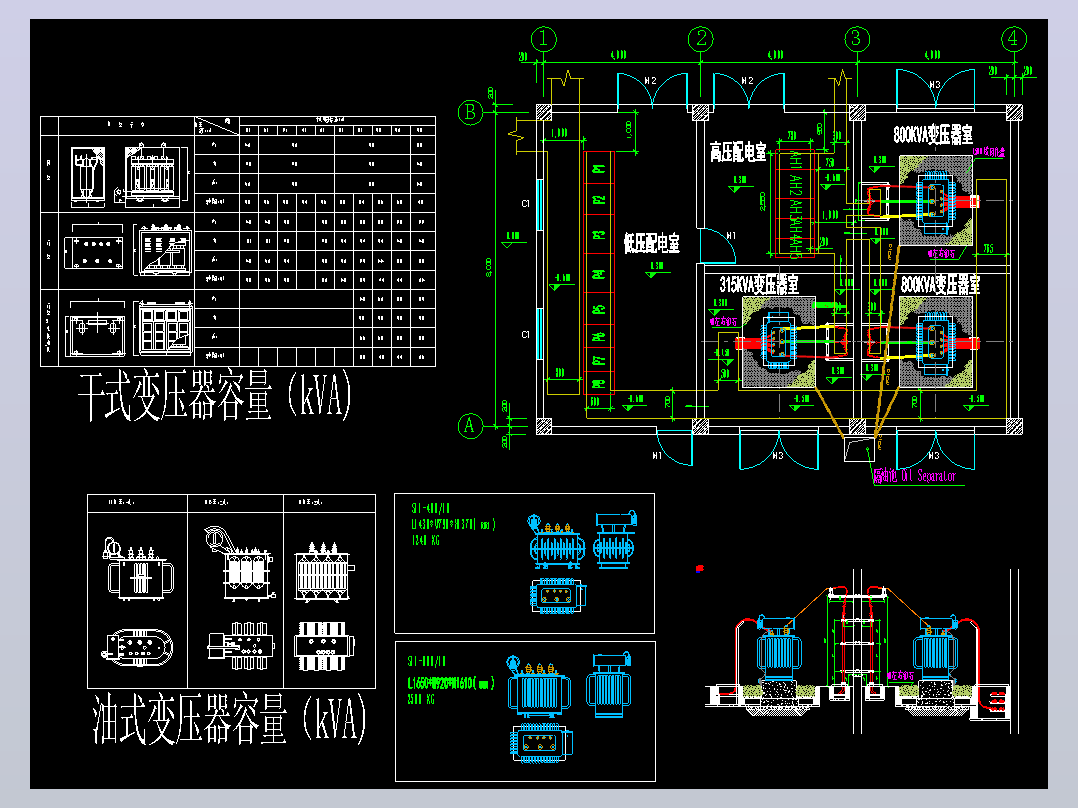
Task: Select grid axis bubble 1
Action: (x=544, y=39)
